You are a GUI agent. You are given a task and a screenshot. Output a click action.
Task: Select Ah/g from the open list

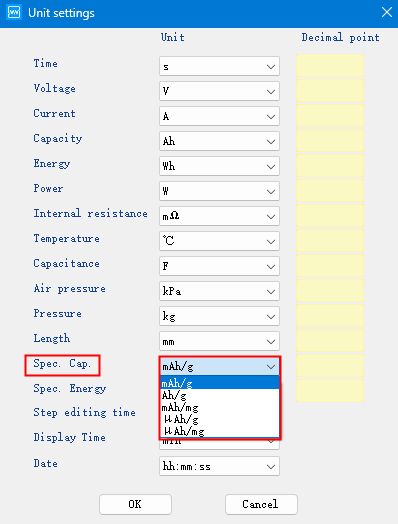click(220, 396)
